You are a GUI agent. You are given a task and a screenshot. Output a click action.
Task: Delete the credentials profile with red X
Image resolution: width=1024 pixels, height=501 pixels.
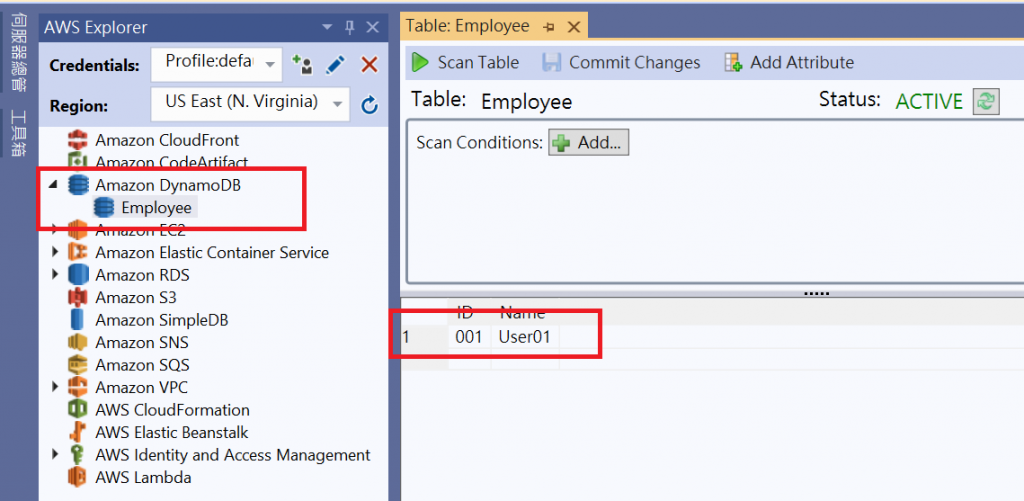[x=370, y=65]
